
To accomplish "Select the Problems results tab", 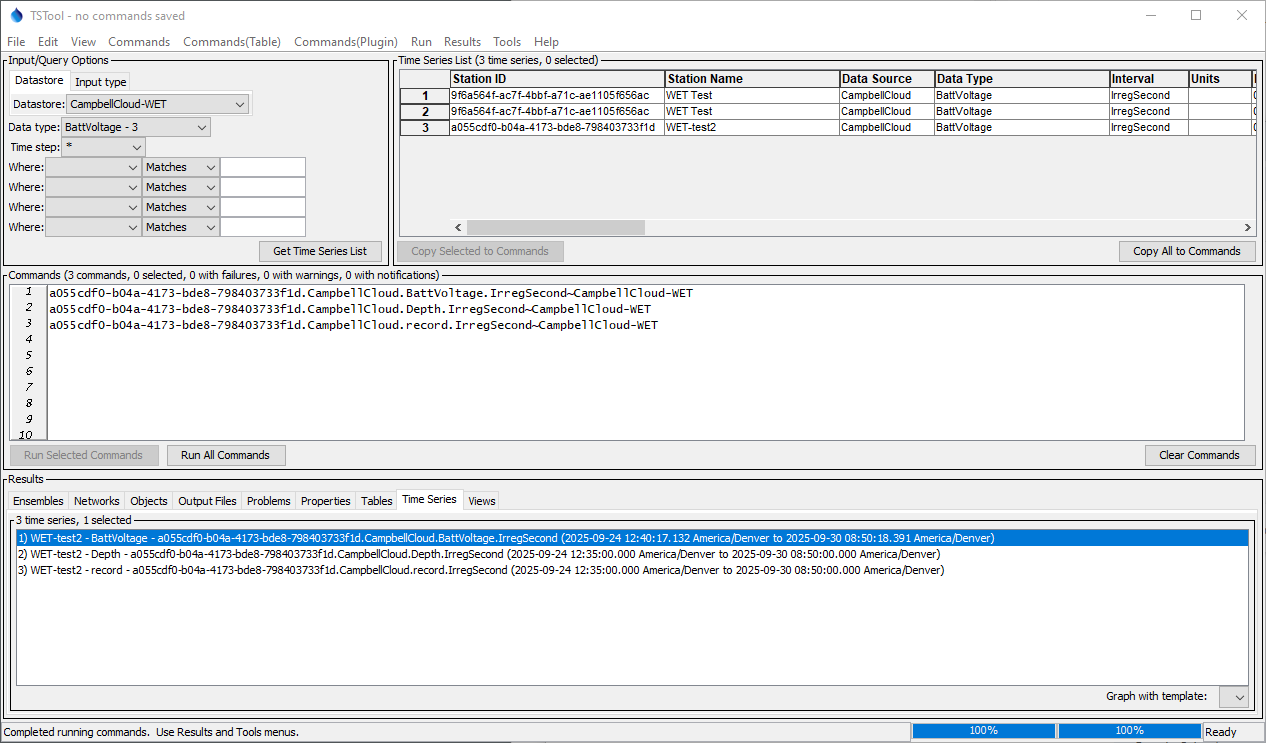I will tap(268, 501).
